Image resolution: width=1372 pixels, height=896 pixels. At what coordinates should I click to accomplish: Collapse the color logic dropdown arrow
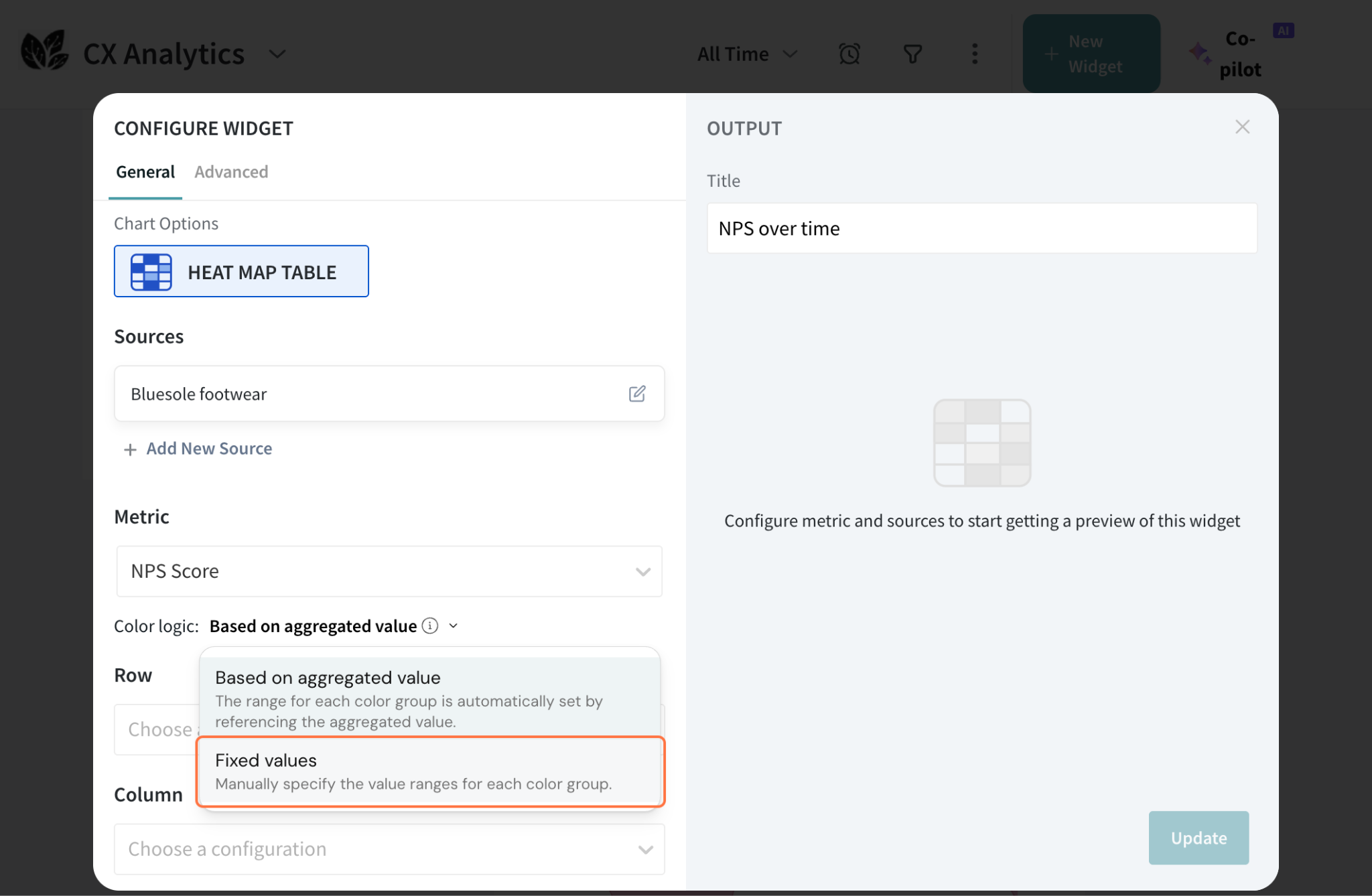454,625
